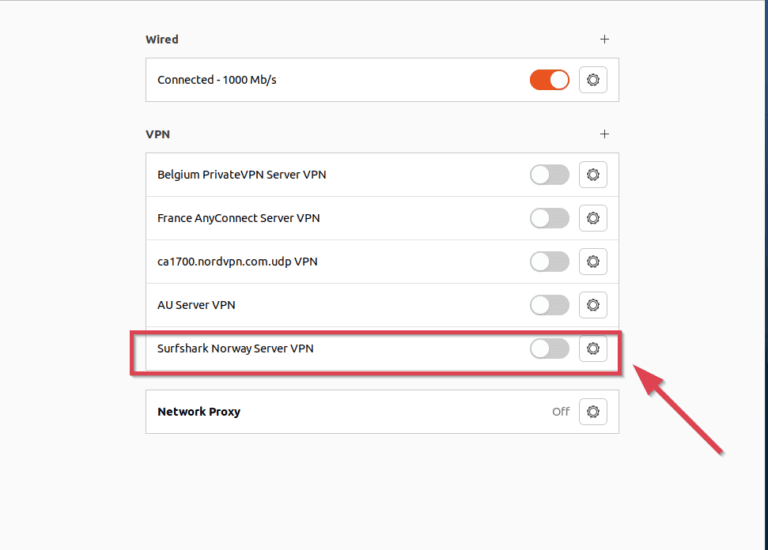Click the Network Proxy row label

click(x=199, y=411)
